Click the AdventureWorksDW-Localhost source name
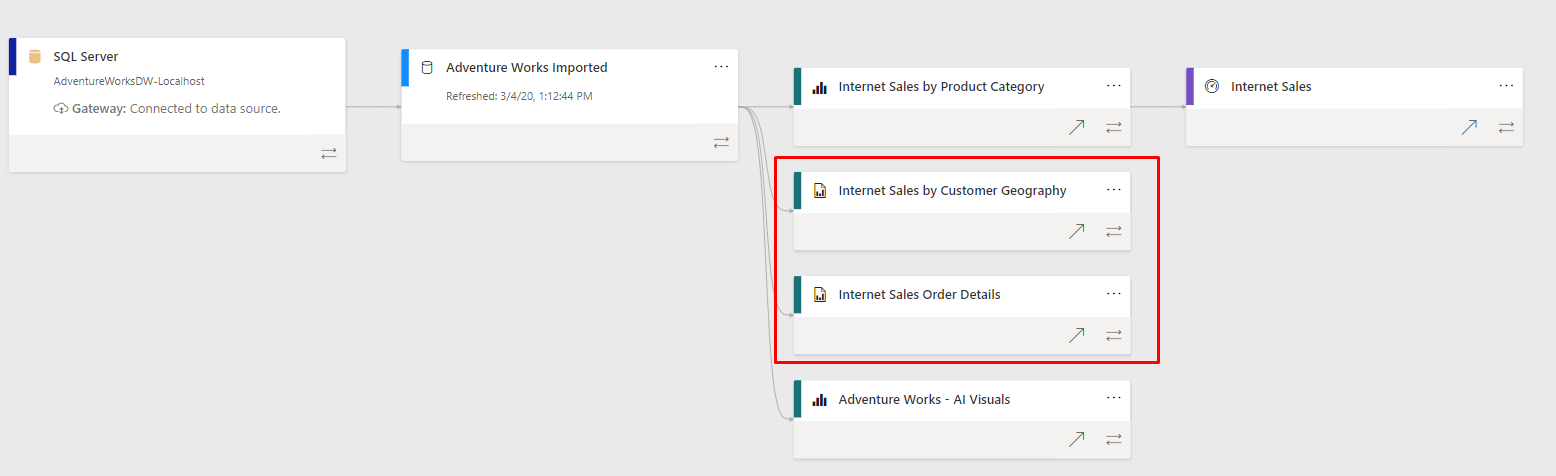The width and height of the screenshot is (1556, 476). point(129,81)
